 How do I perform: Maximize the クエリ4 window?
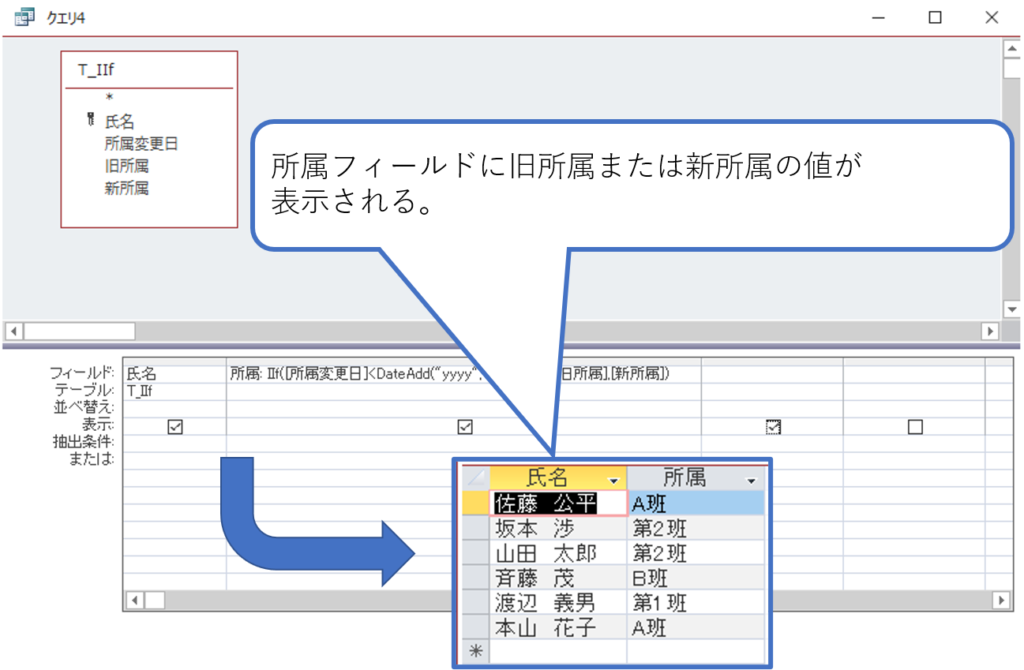pos(935,18)
